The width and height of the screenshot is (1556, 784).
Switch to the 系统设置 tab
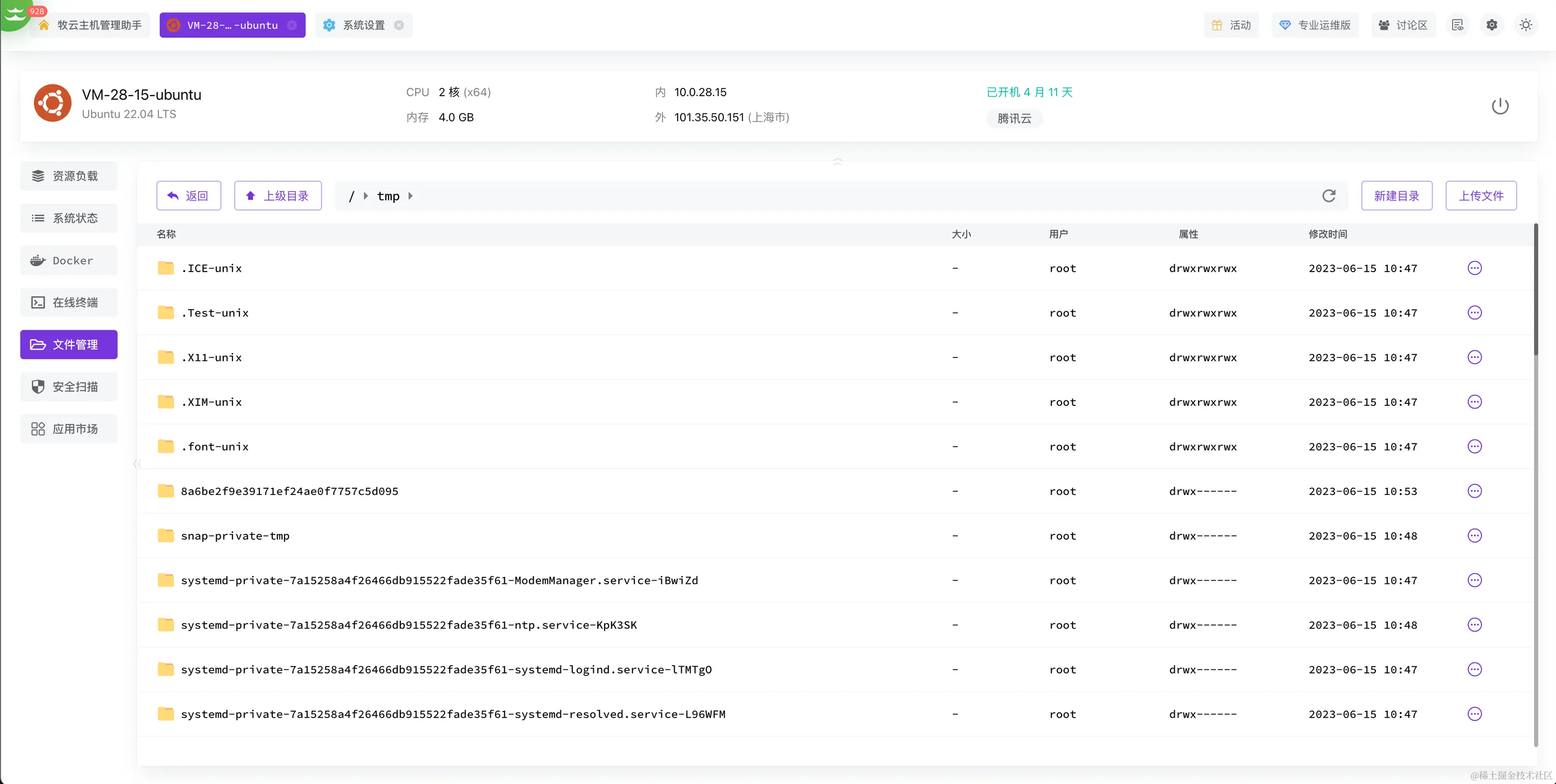[363, 25]
